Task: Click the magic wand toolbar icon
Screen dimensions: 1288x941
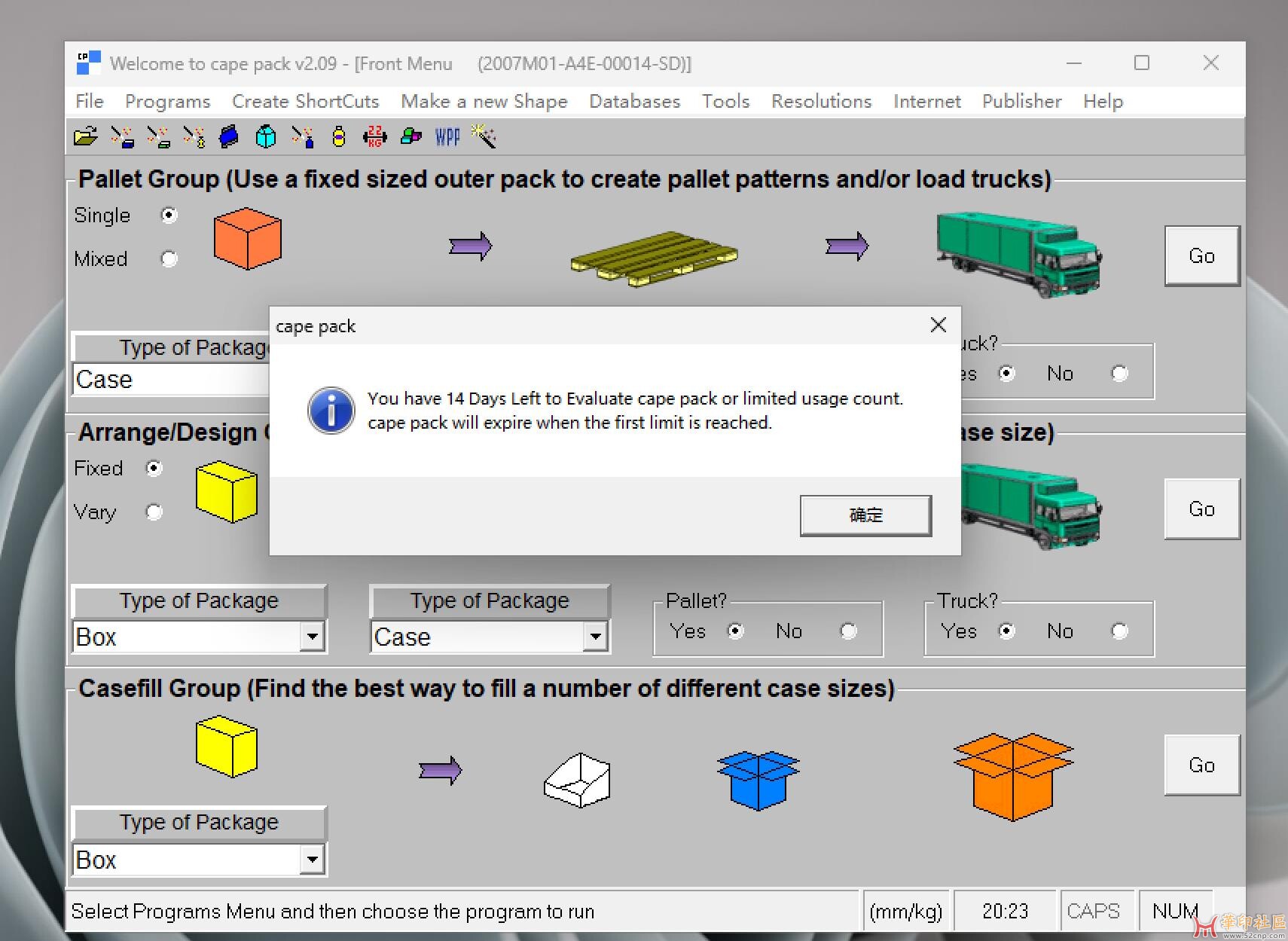Action: 484,136
